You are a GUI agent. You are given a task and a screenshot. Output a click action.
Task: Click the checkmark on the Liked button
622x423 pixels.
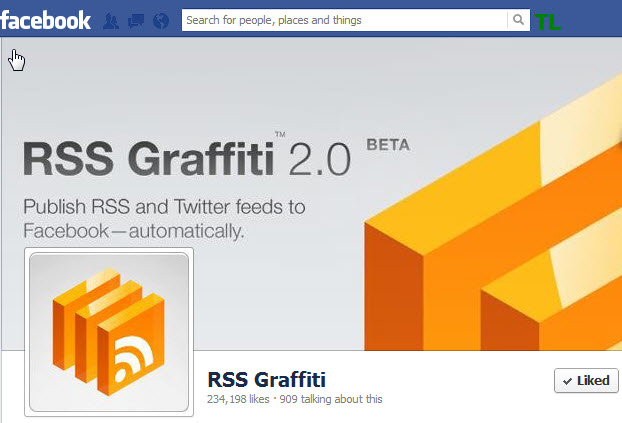[567, 381]
